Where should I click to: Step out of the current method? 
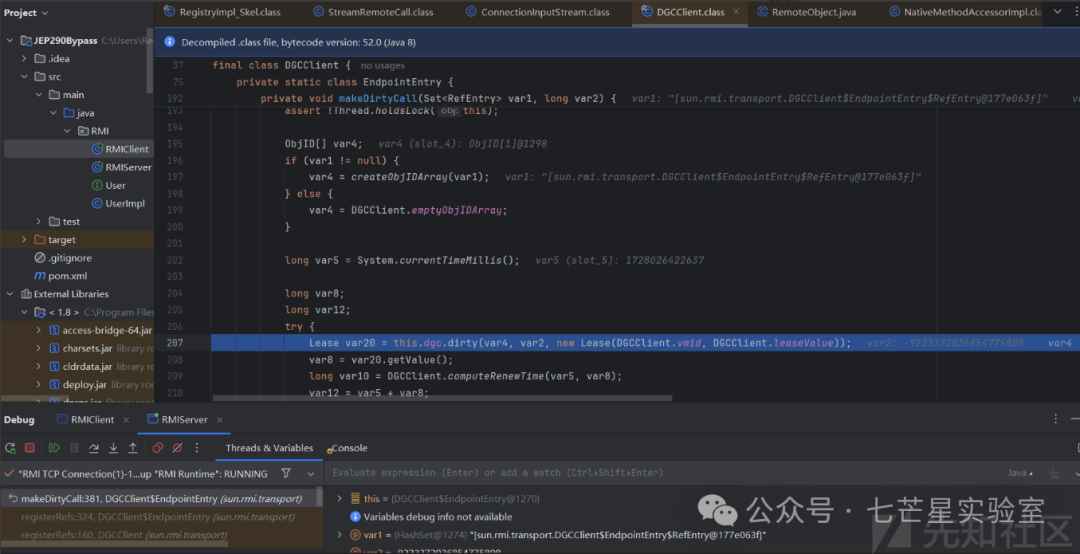[x=133, y=448]
